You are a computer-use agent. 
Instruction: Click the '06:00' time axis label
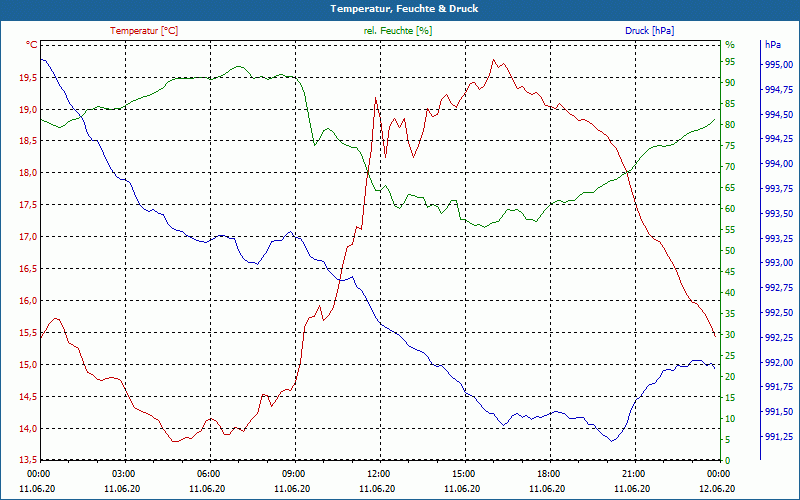(208, 473)
